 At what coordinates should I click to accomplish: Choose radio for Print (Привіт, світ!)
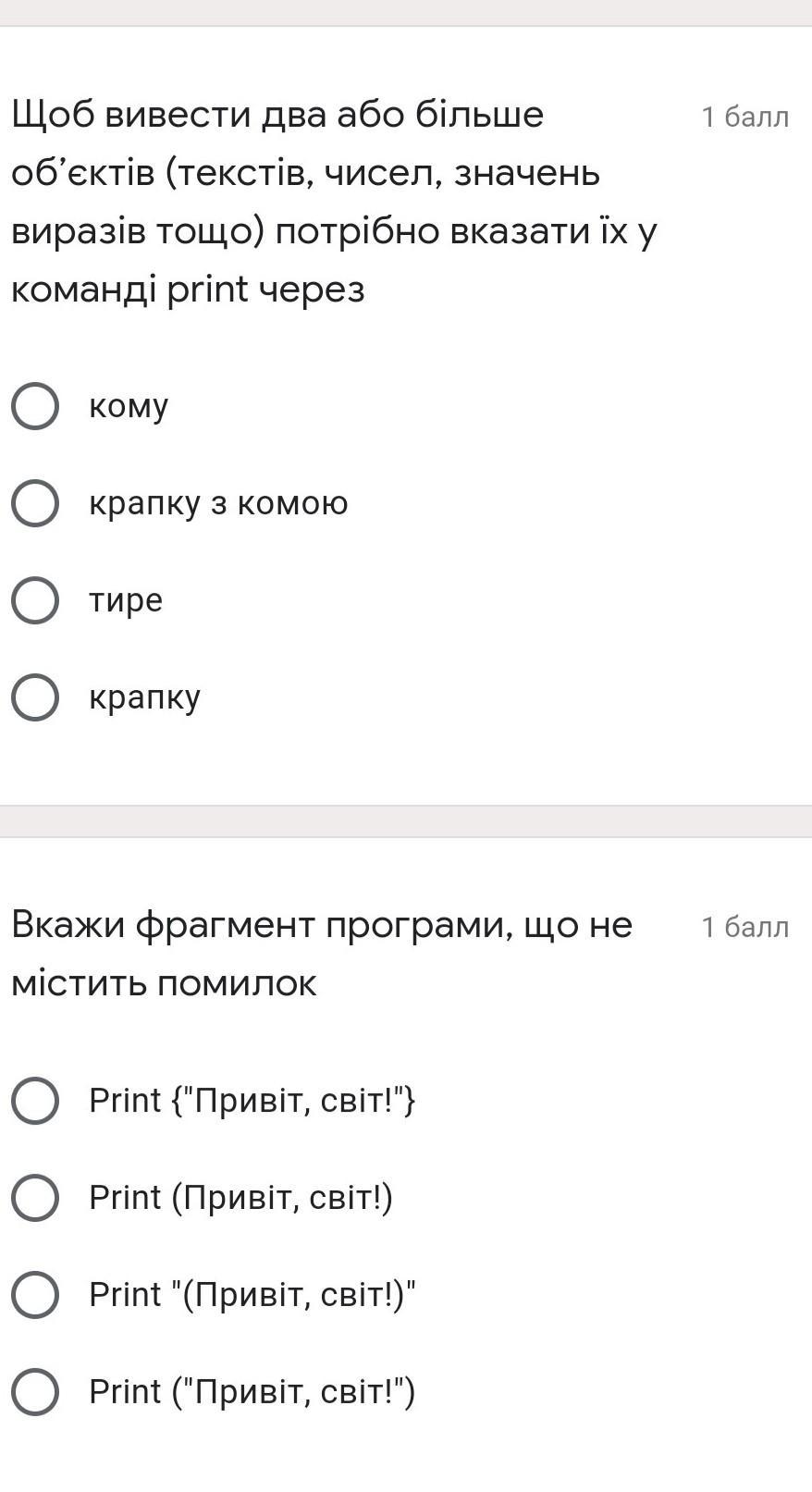point(35,1198)
